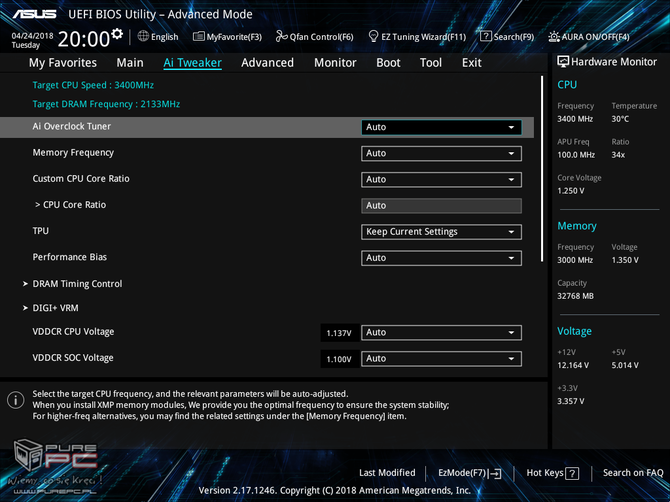Switch to Boot tab
Viewport: 670px width, 502px height.
tap(388, 63)
